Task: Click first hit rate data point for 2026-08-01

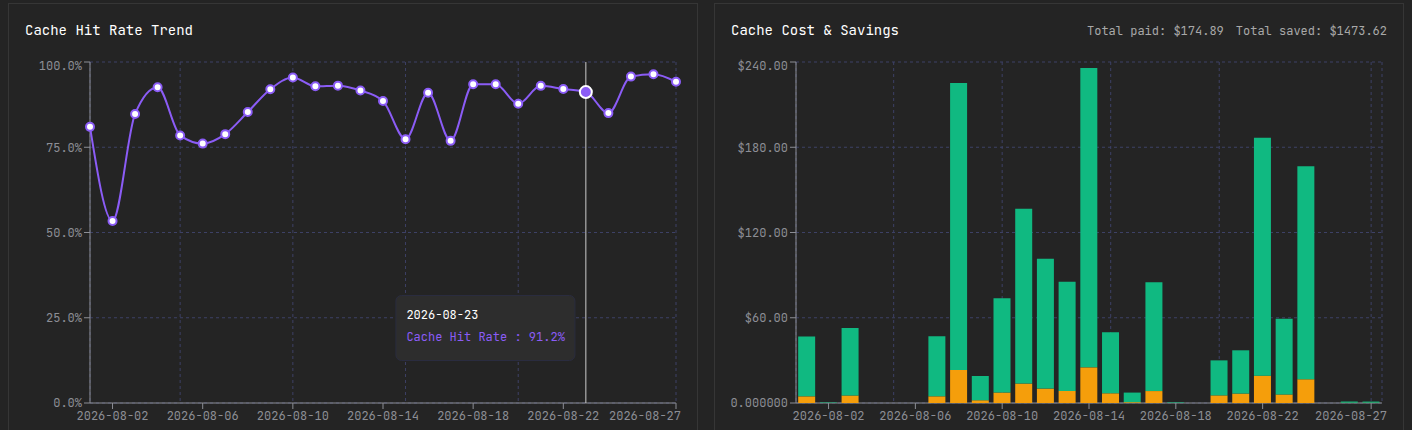Action: 90,127
